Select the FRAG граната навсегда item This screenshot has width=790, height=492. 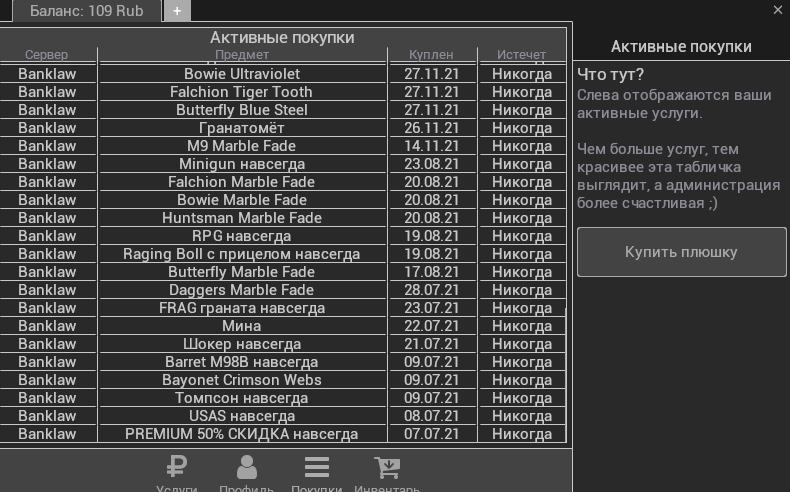pyautogui.click(x=242, y=308)
